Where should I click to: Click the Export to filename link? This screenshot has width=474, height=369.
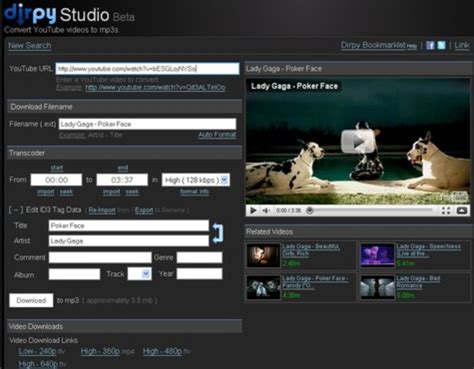[144, 210]
